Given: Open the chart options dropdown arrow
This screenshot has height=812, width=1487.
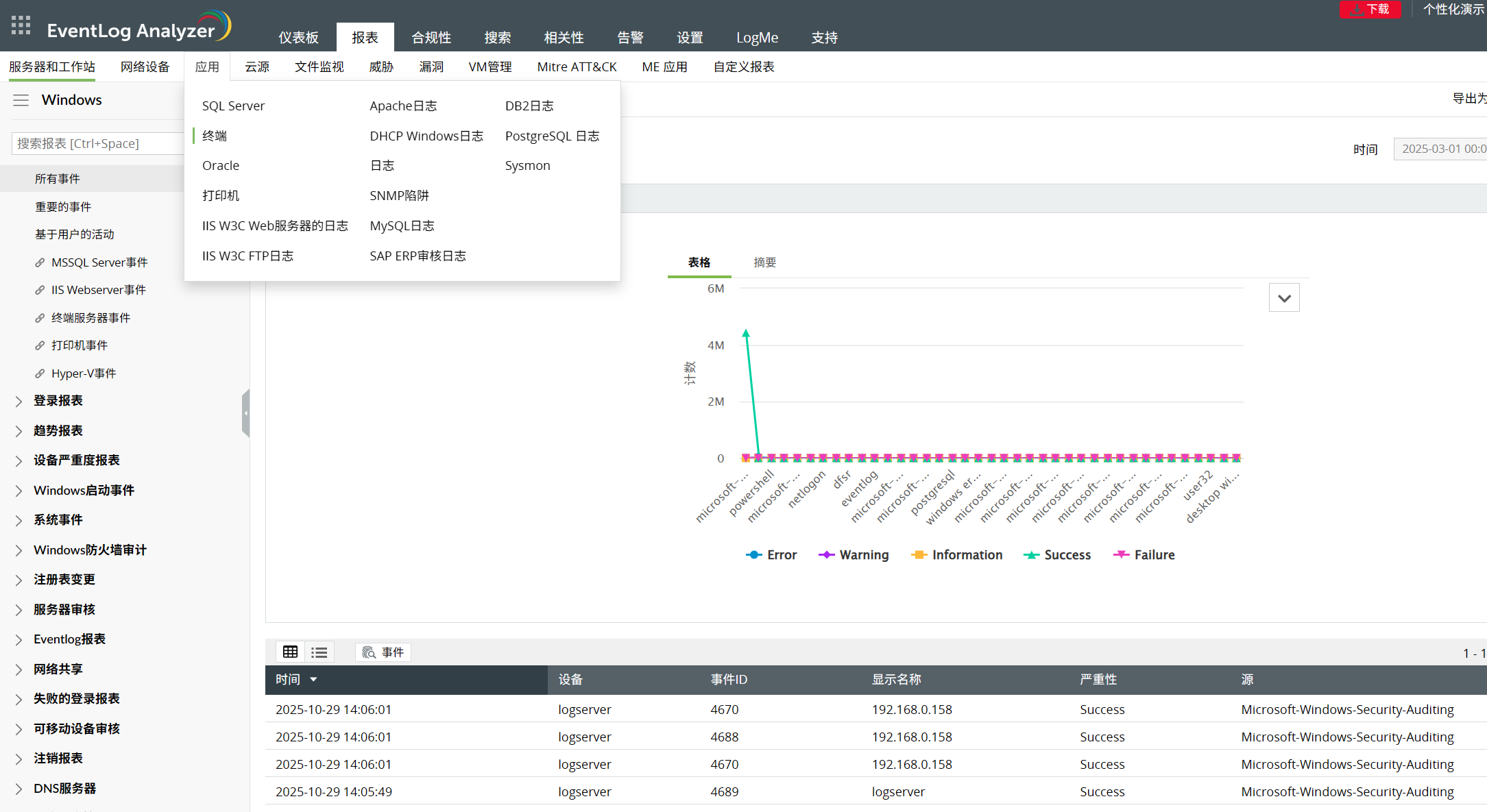Looking at the screenshot, I should (1284, 298).
